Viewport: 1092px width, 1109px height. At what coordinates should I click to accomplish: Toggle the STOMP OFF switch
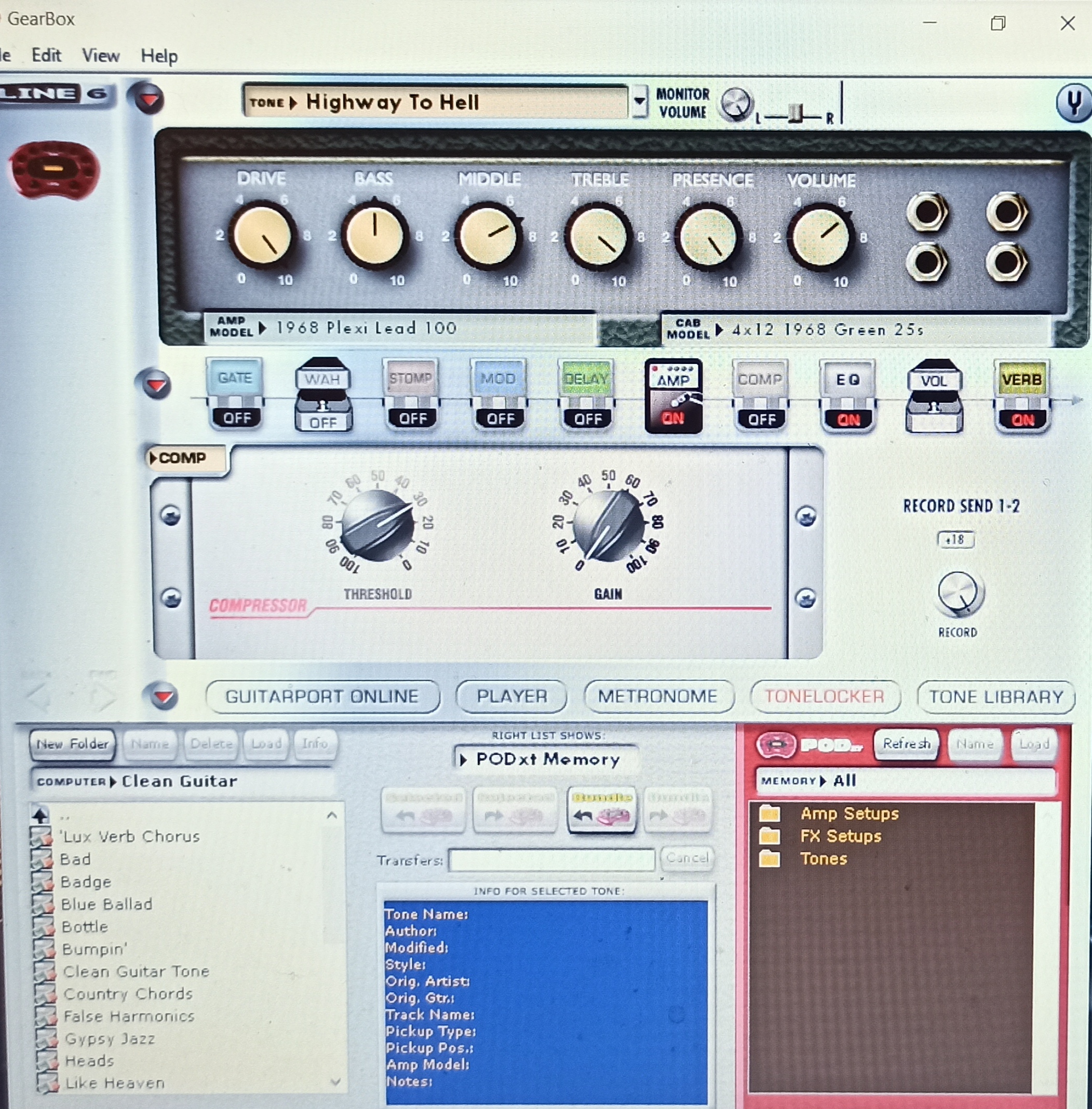pyautogui.click(x=412, y=418)
